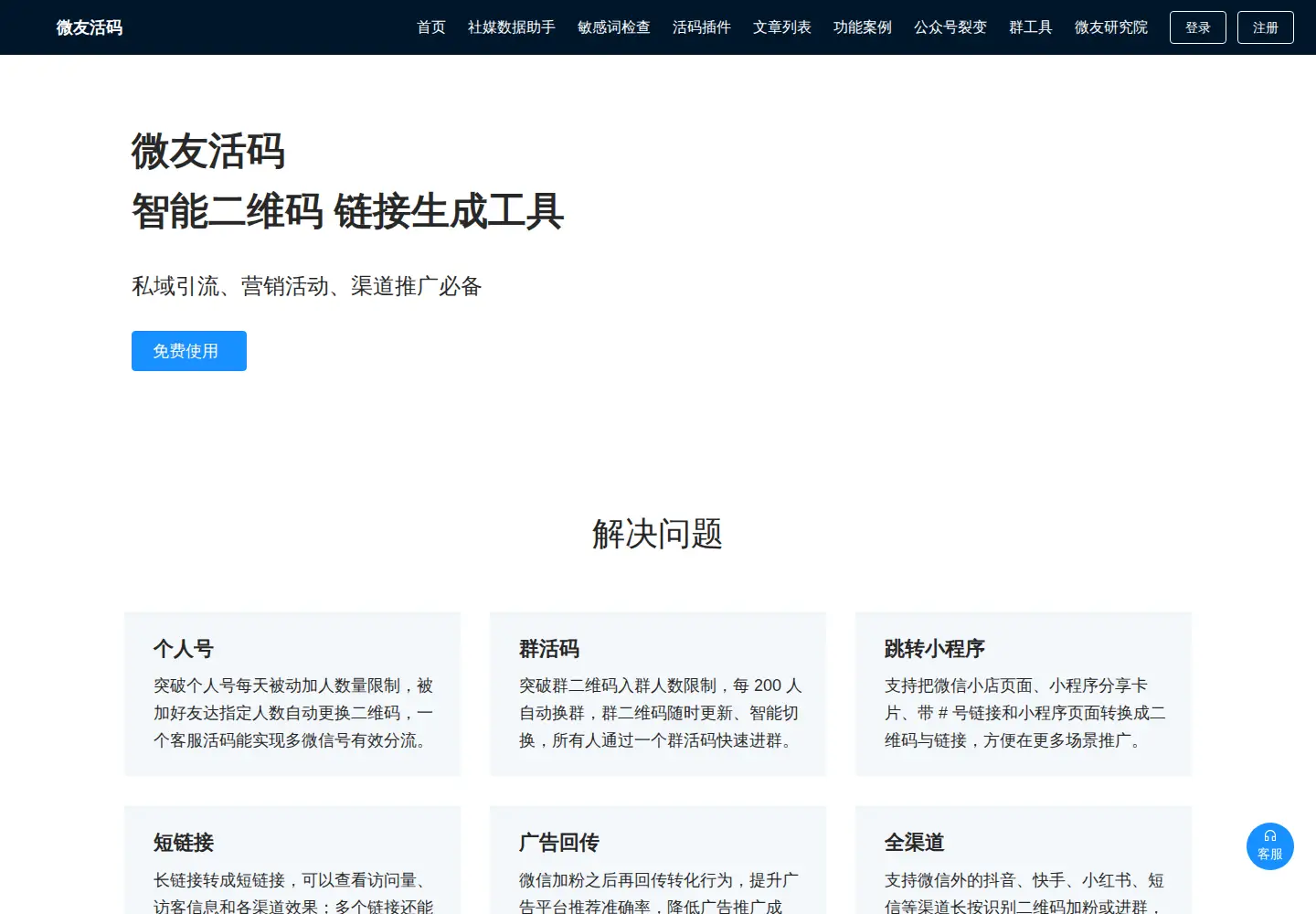Click the 广告回传 card title

click(x=559, y=843)
